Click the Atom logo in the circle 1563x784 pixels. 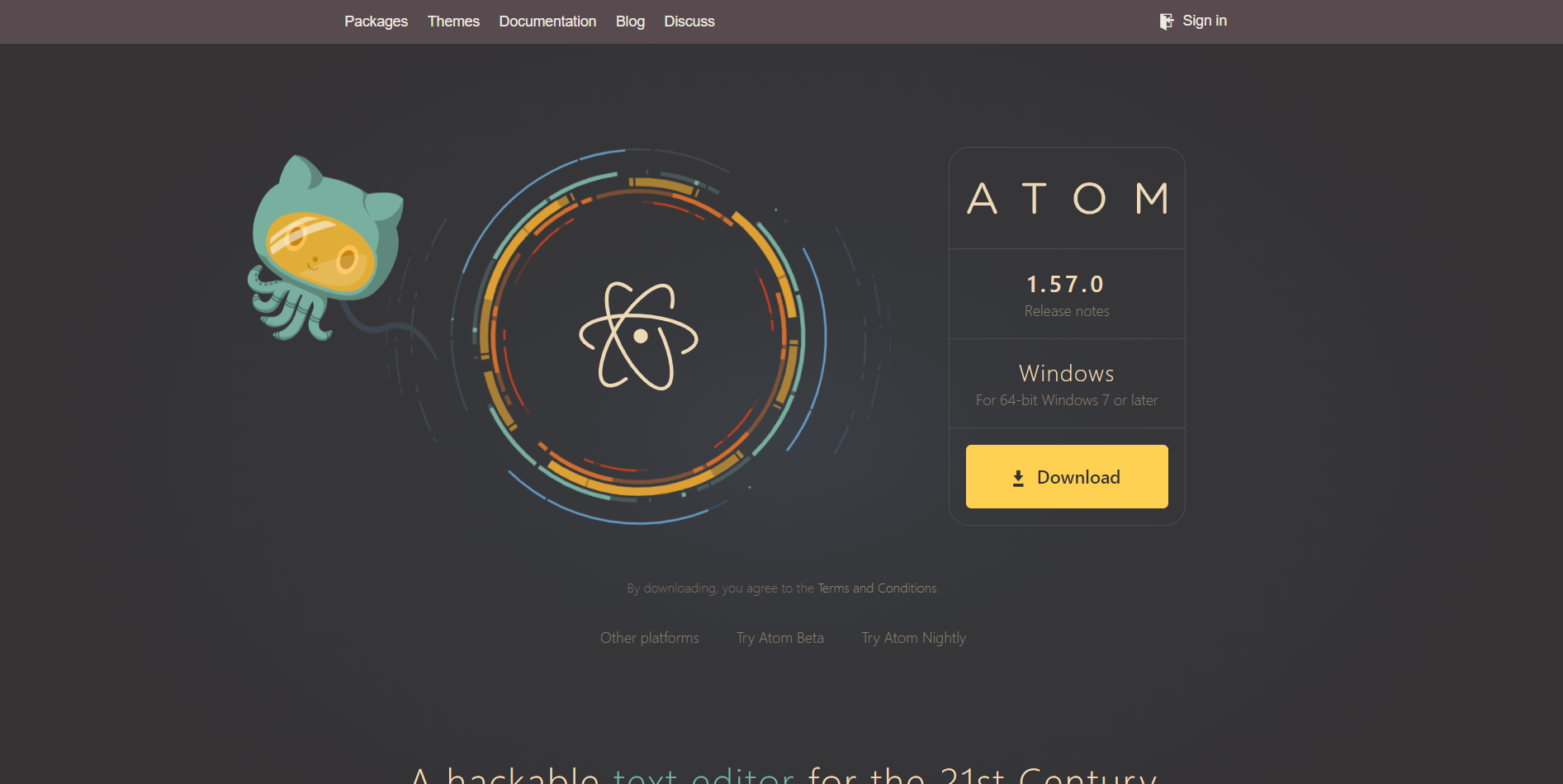point(639,336)
